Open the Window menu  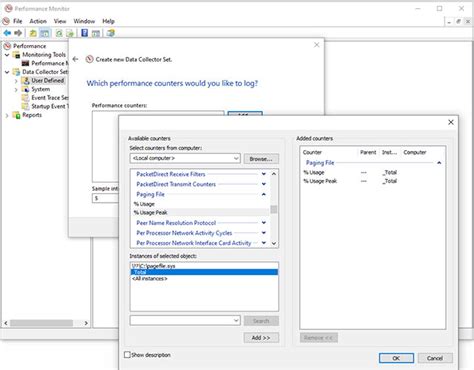pos(84,21)
